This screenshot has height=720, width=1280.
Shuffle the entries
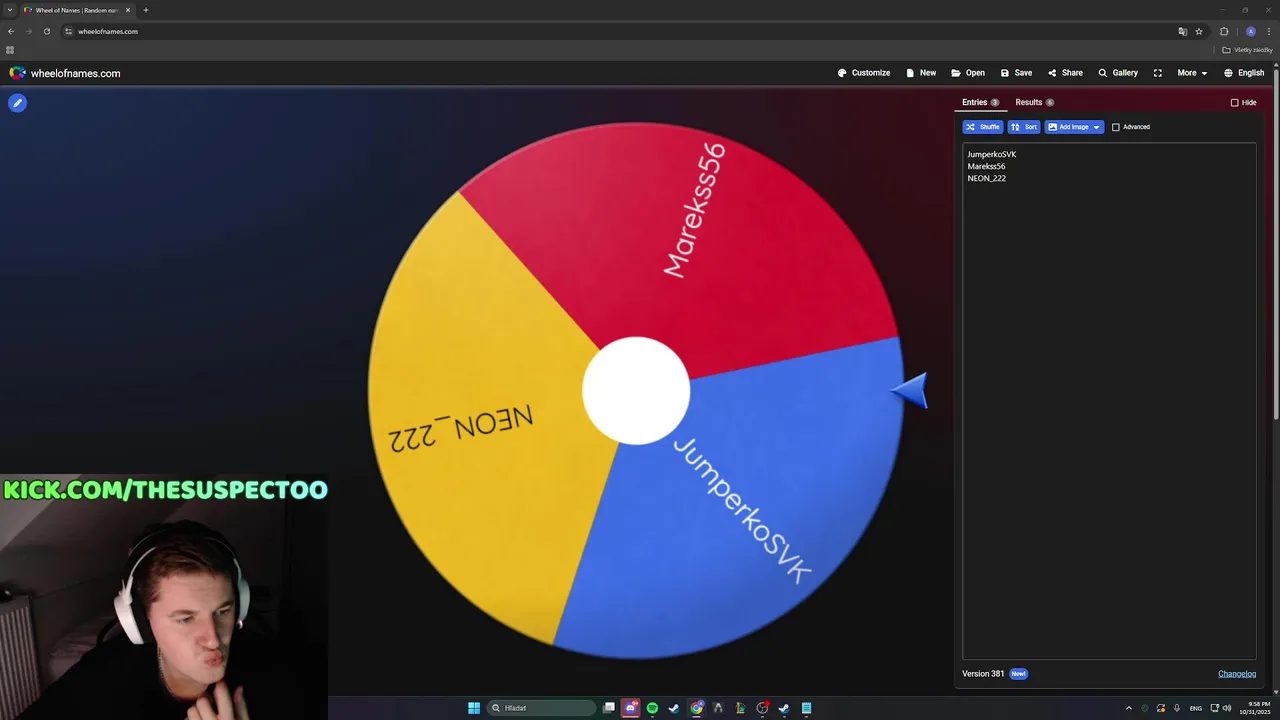982,127
